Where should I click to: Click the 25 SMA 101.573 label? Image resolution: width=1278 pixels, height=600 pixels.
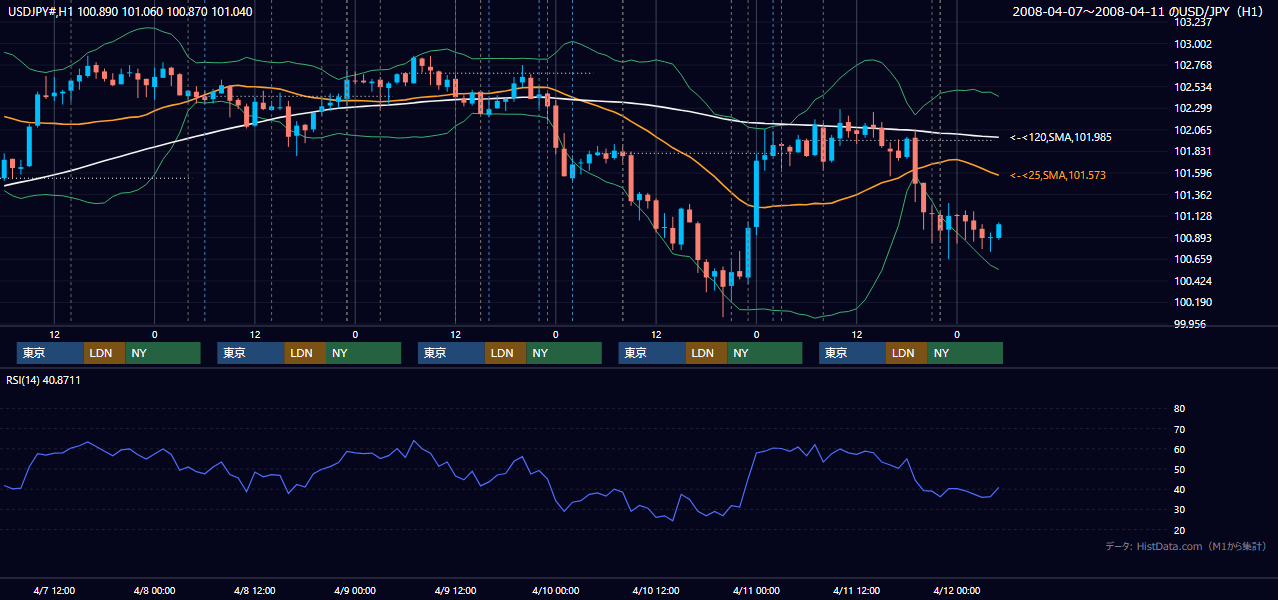coord(1058,175)
